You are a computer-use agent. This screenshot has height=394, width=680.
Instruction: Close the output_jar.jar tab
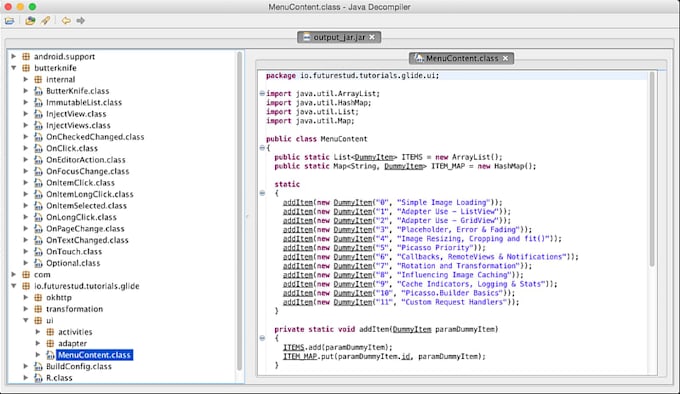[x=372, y=37]
